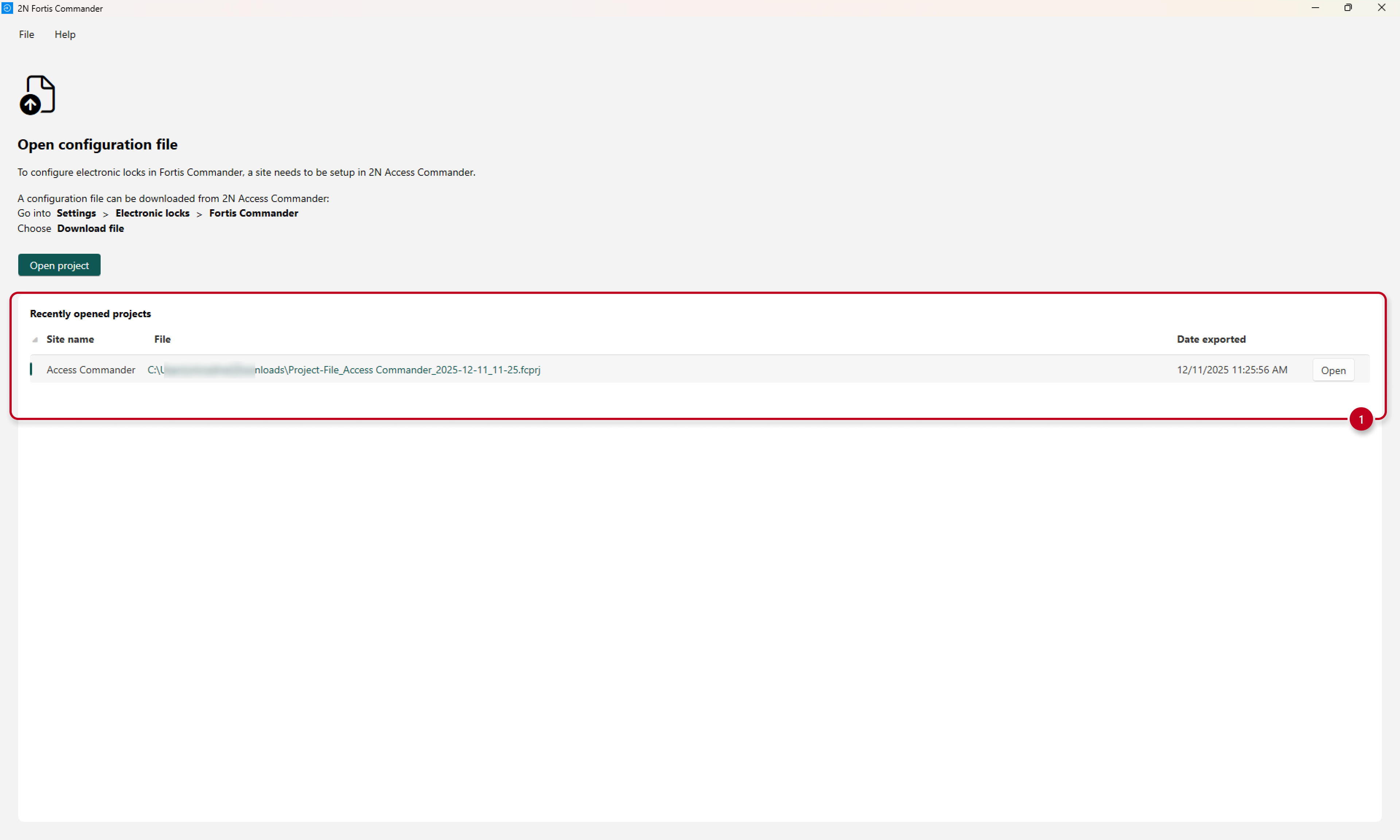Click the Open project button
Image resolution: width=1400 pixels, height=840 pixels.
(x=59, y=265)
